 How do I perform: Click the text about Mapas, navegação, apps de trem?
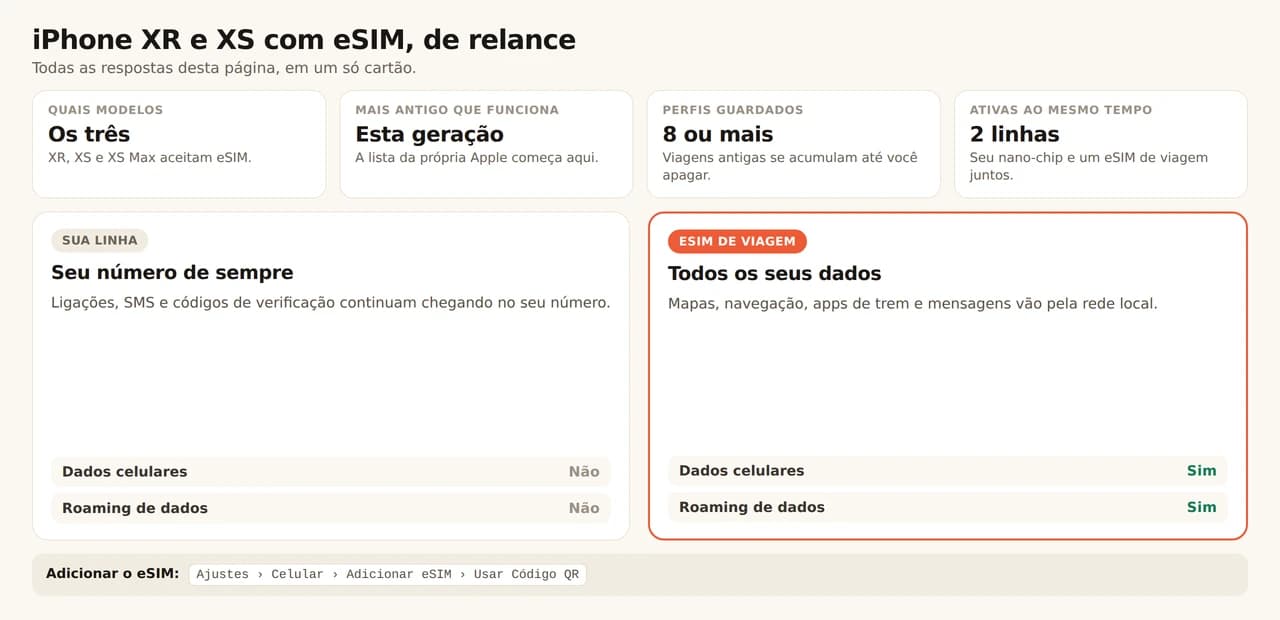tap(912, 303)
